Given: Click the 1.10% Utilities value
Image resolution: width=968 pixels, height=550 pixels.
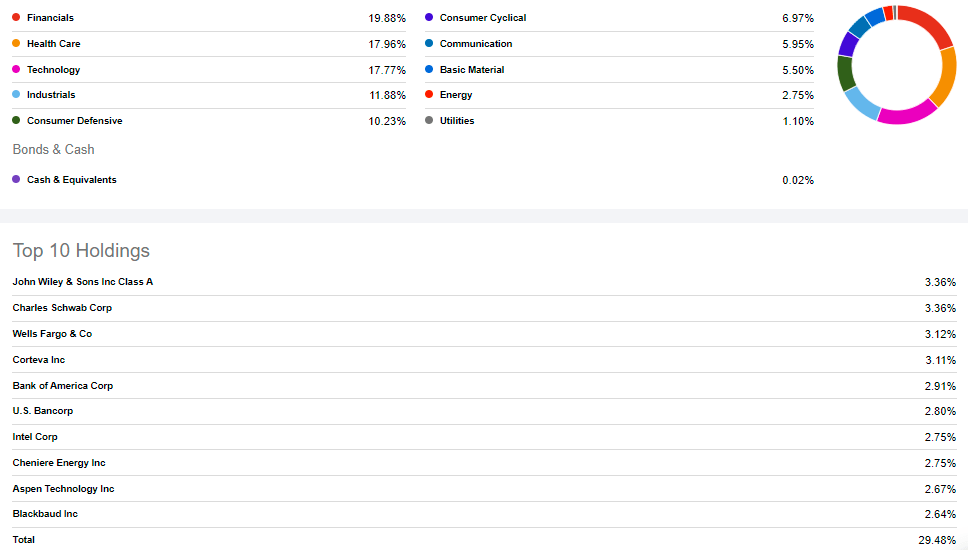Looking at the screenshot, I should tap(798, 122).
